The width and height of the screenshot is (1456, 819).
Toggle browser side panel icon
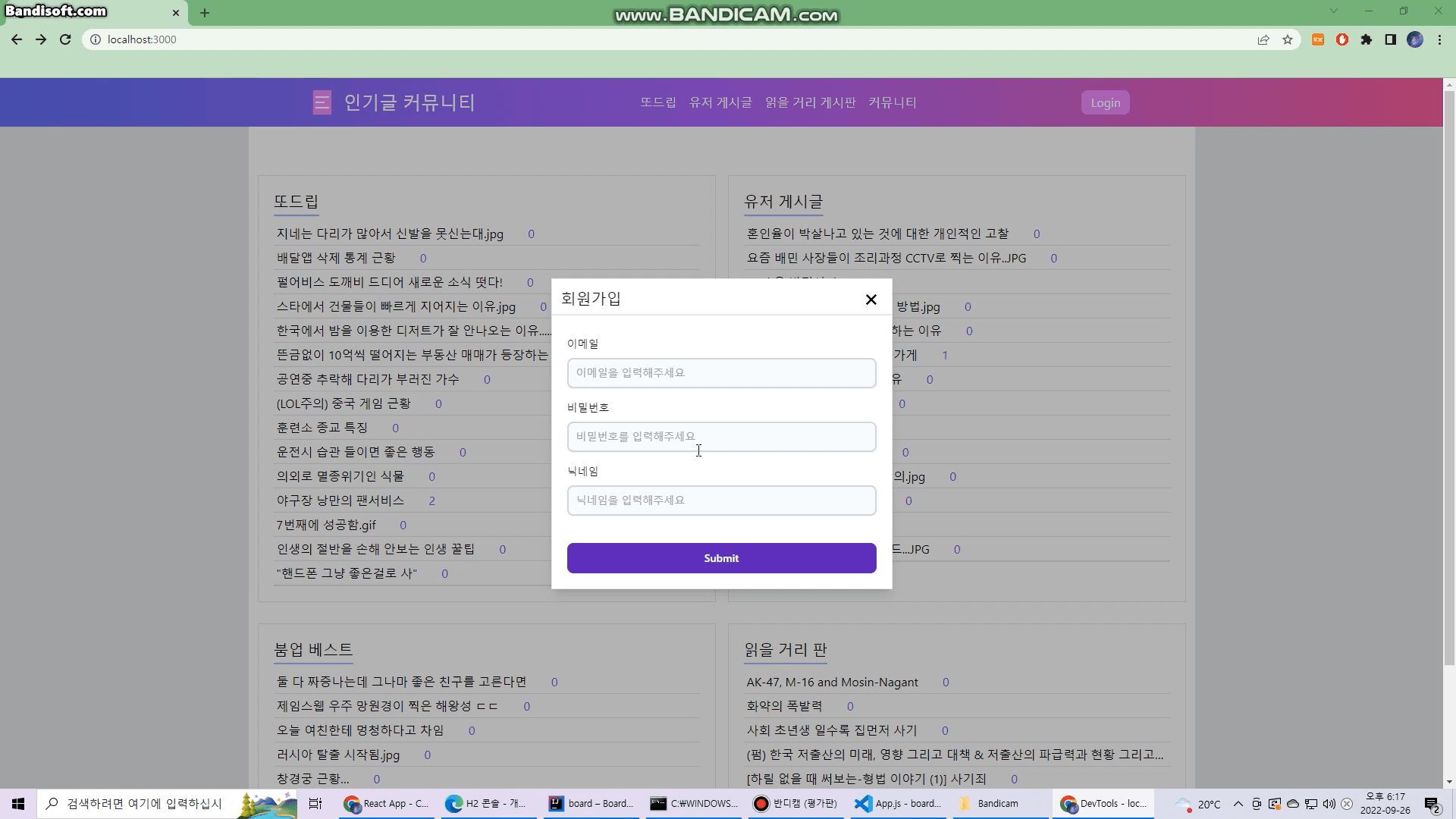tap(1391, 39)
